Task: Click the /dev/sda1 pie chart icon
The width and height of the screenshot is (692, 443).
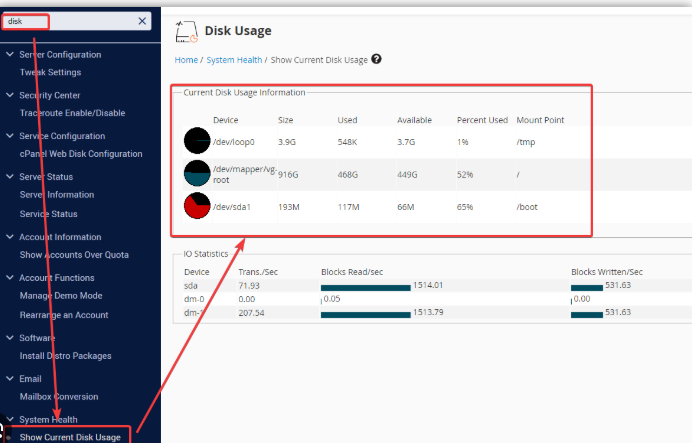Action: click(197, 206)
